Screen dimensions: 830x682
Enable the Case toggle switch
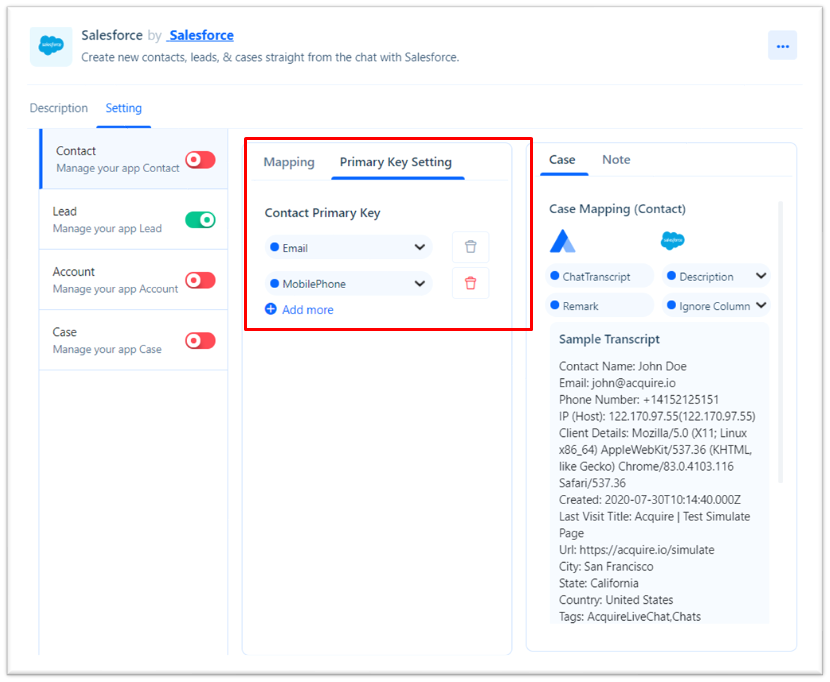pyautogui.click(x=200, y=340)
